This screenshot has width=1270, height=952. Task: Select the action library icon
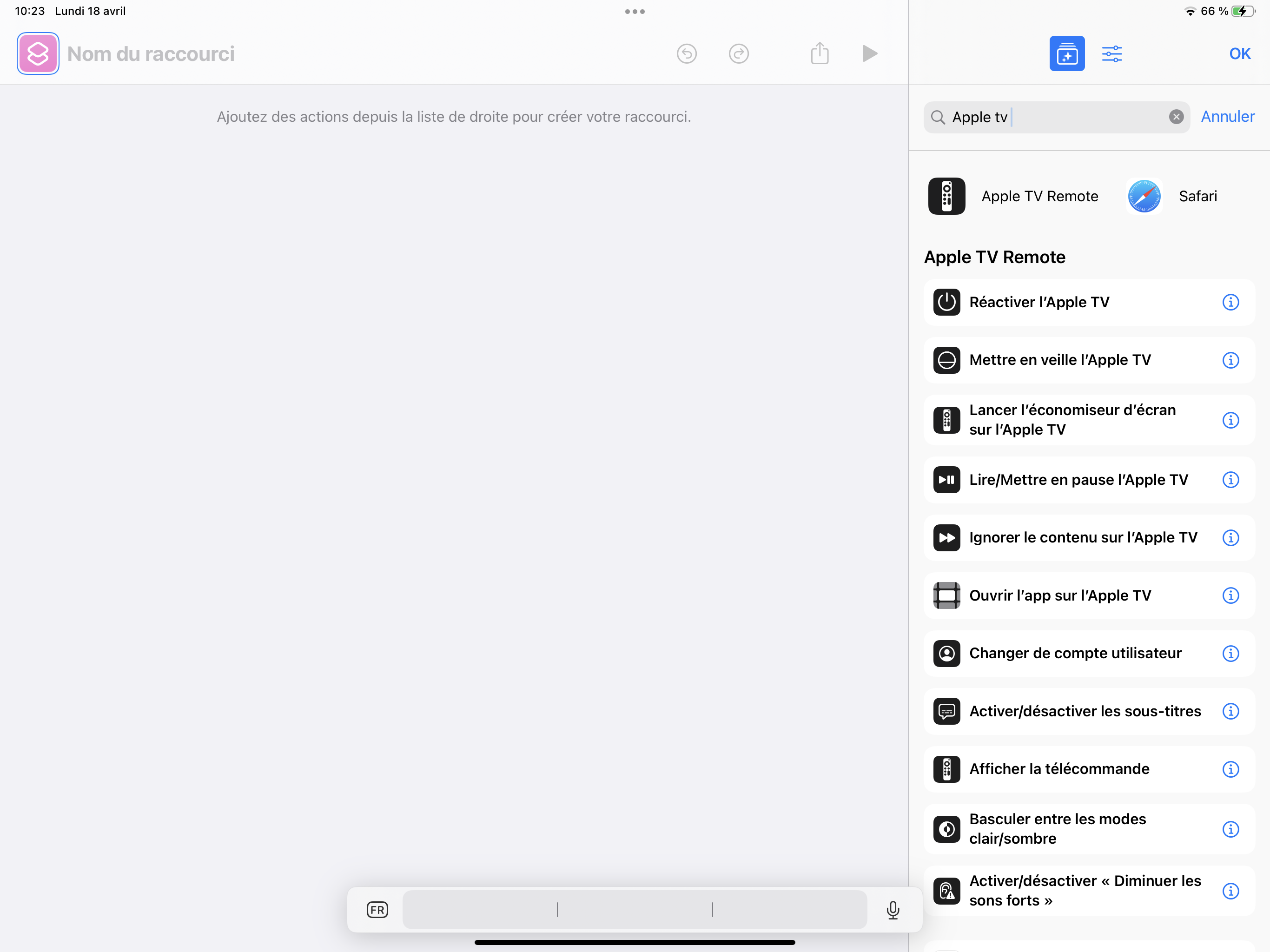(x=1066, y=53)
